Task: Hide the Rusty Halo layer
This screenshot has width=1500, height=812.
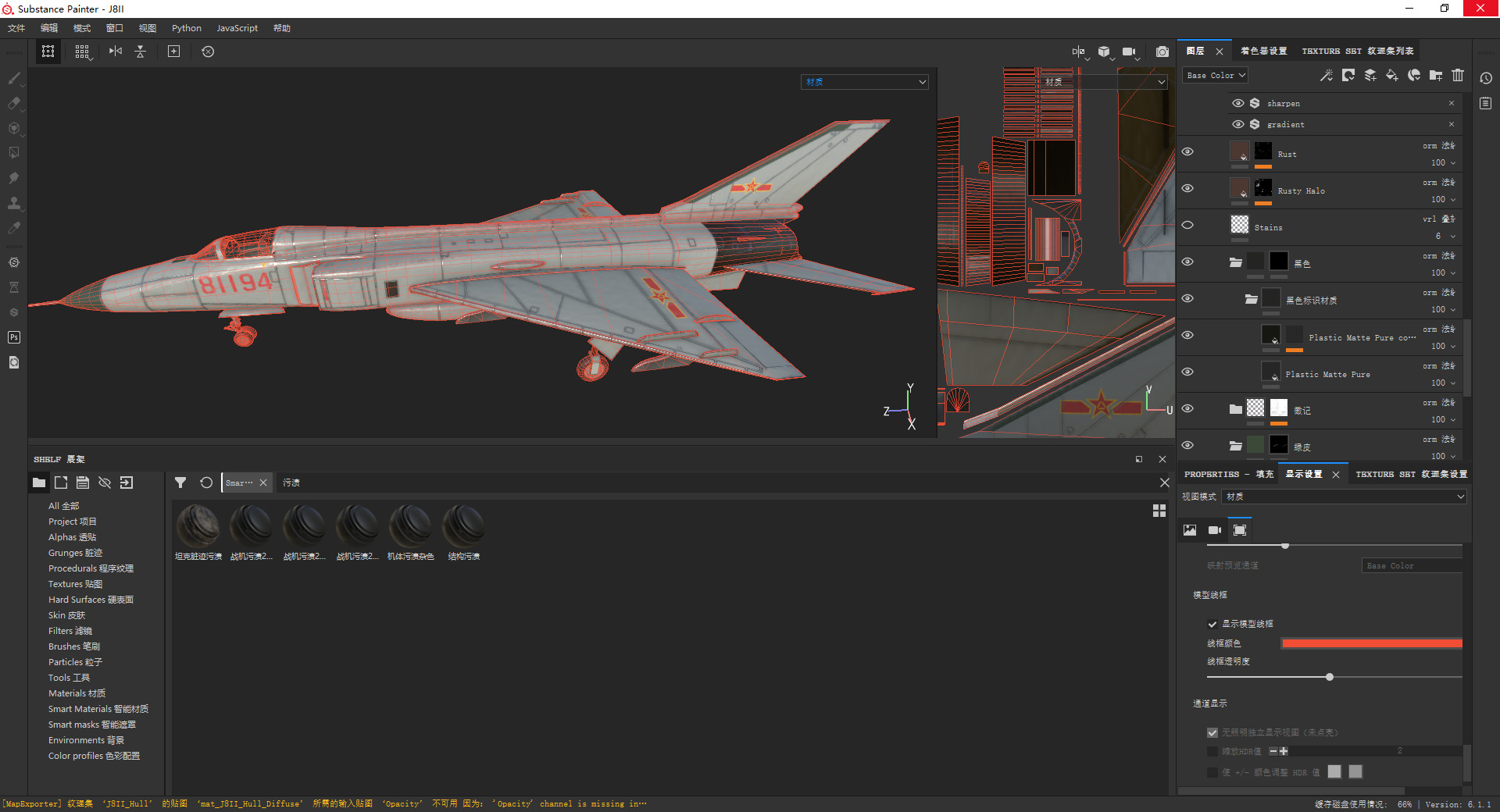Action: coord(1187,189)
